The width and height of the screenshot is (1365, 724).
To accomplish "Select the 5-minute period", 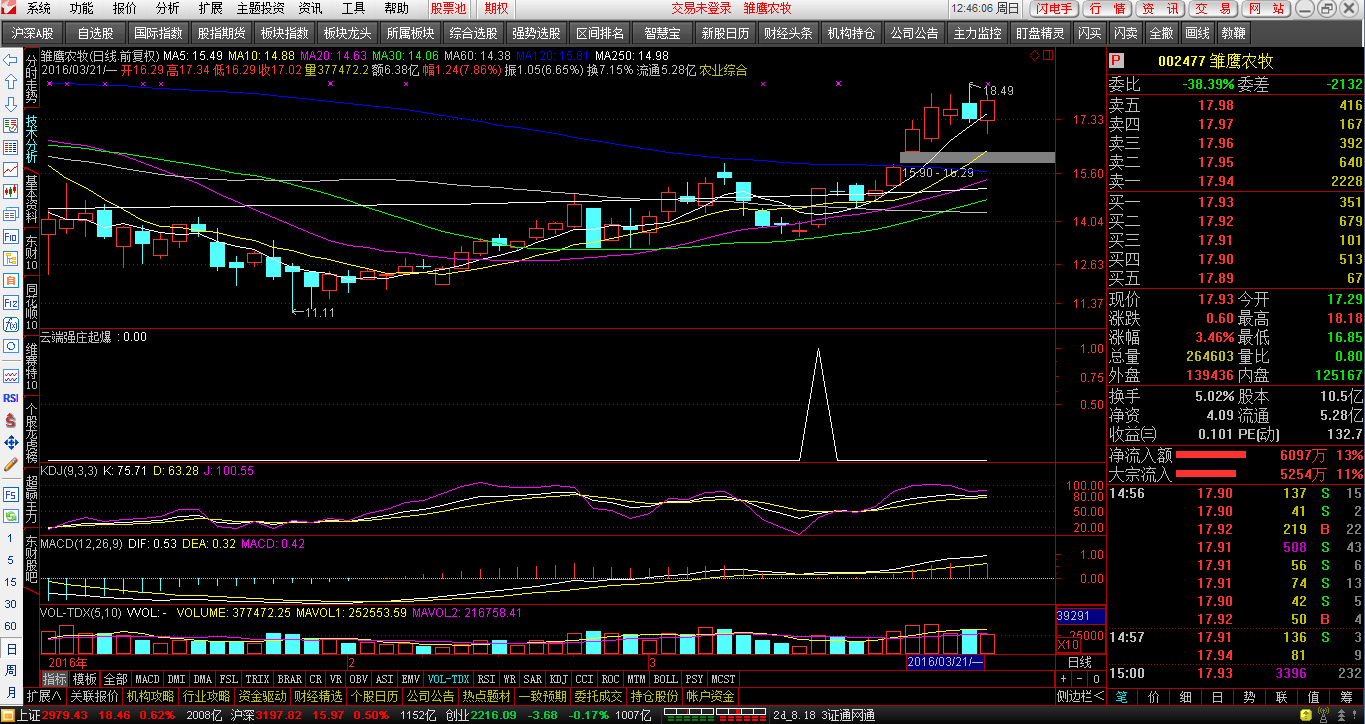I will click(10, 560).
